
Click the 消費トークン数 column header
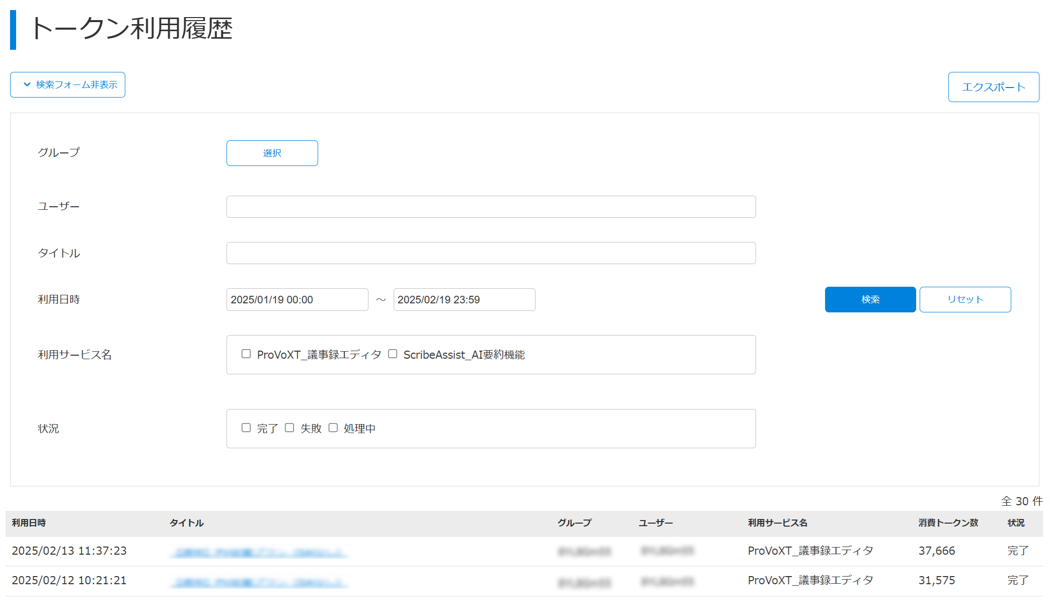point(948,523)
